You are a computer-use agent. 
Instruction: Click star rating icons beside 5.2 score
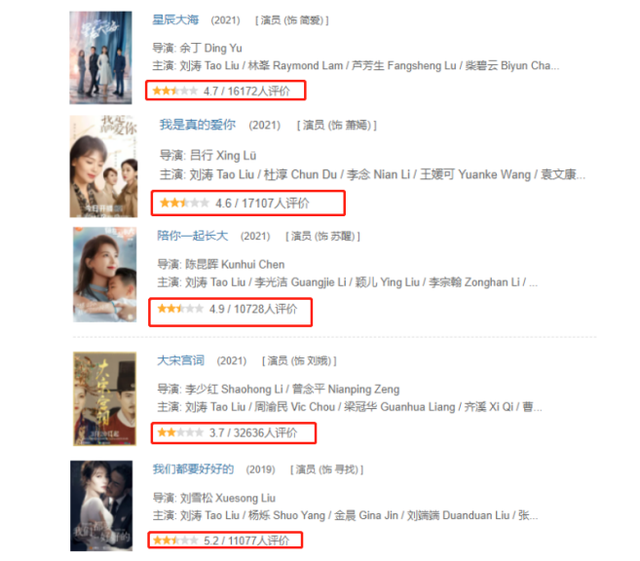pos(175,540)
